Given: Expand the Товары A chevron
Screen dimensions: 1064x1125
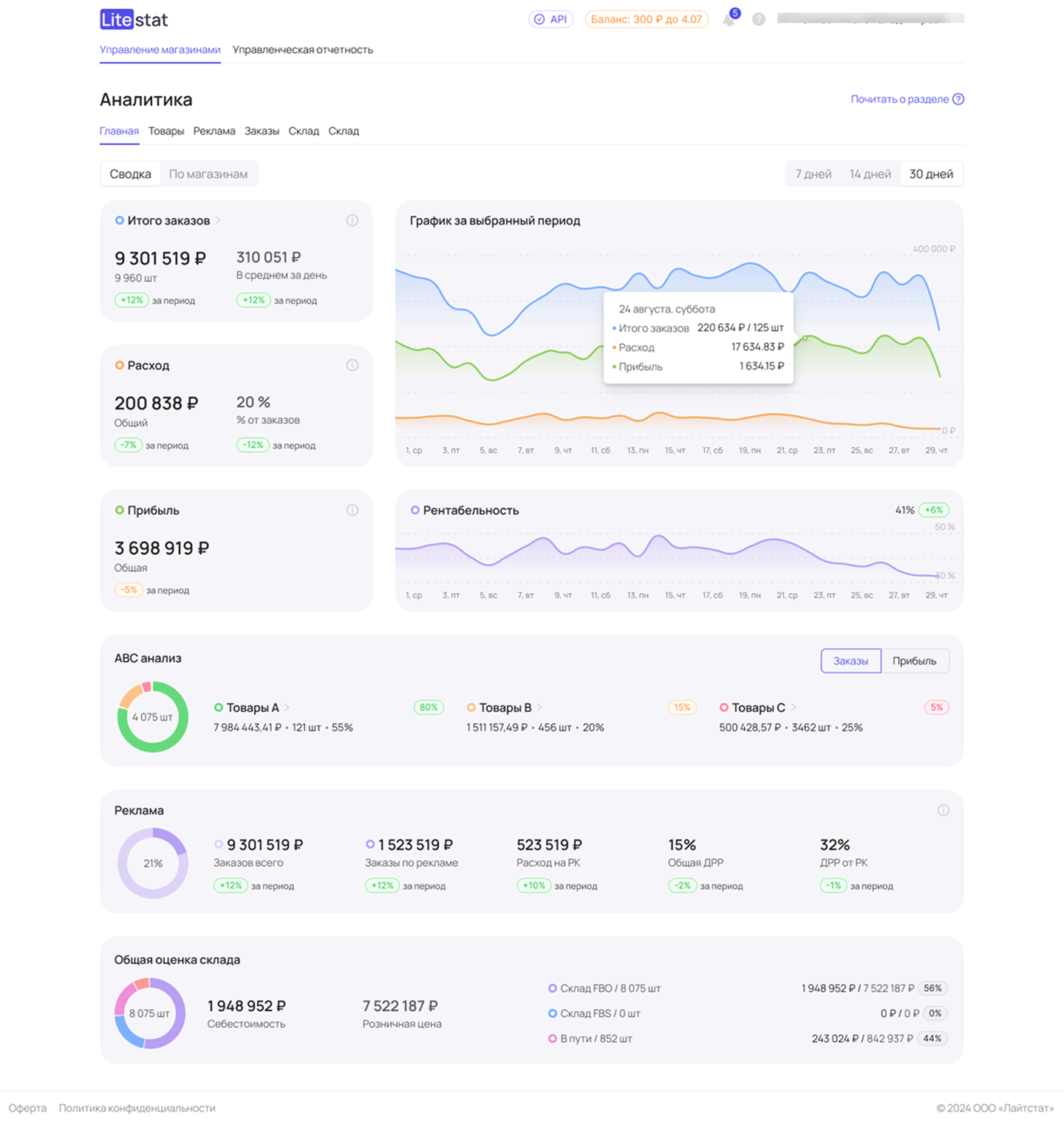Looking at the screenshot, I should coord(287,707).
